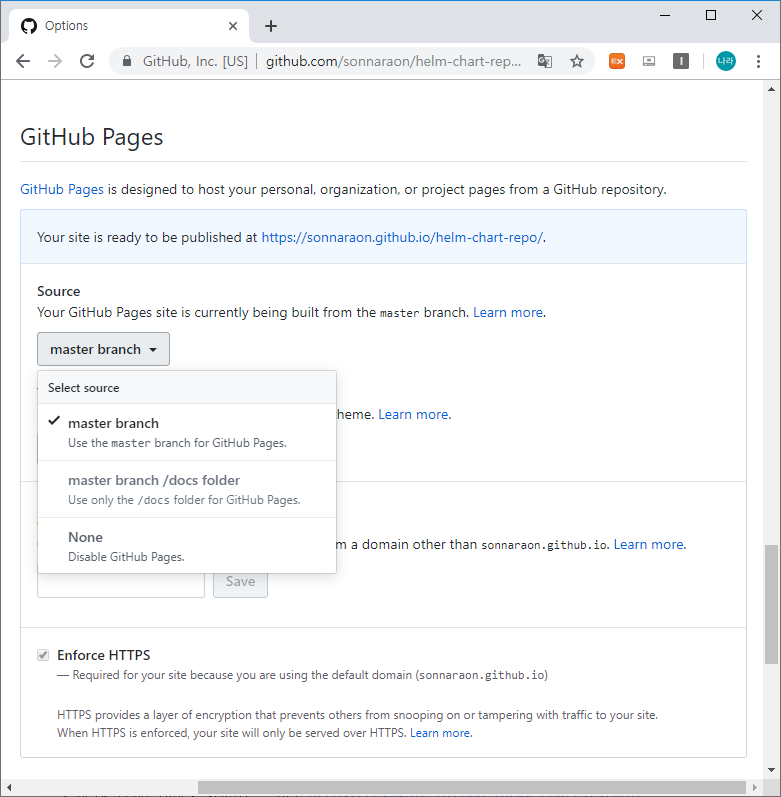The image size is (781, 797).
Task: Open the orange extension icon
Action: (617, 62)
